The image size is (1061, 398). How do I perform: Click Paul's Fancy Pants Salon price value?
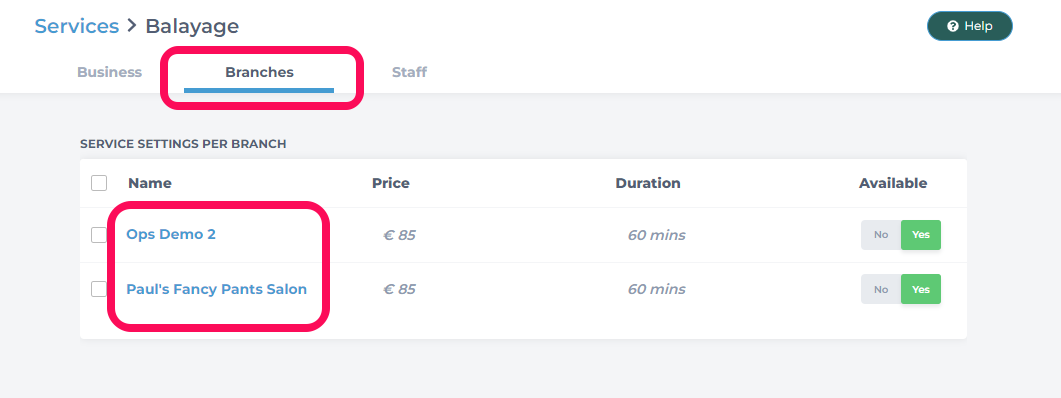coord(399,289)
